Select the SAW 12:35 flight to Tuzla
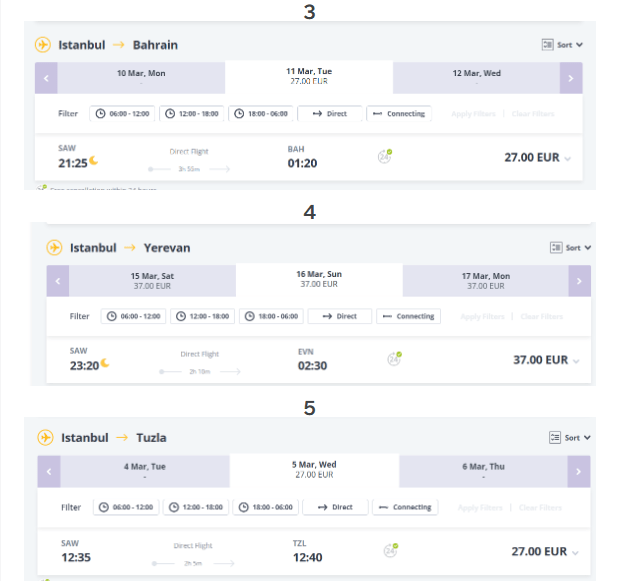Image resolution: width=618 pixels, height=581 pixels. coord(314,551)
